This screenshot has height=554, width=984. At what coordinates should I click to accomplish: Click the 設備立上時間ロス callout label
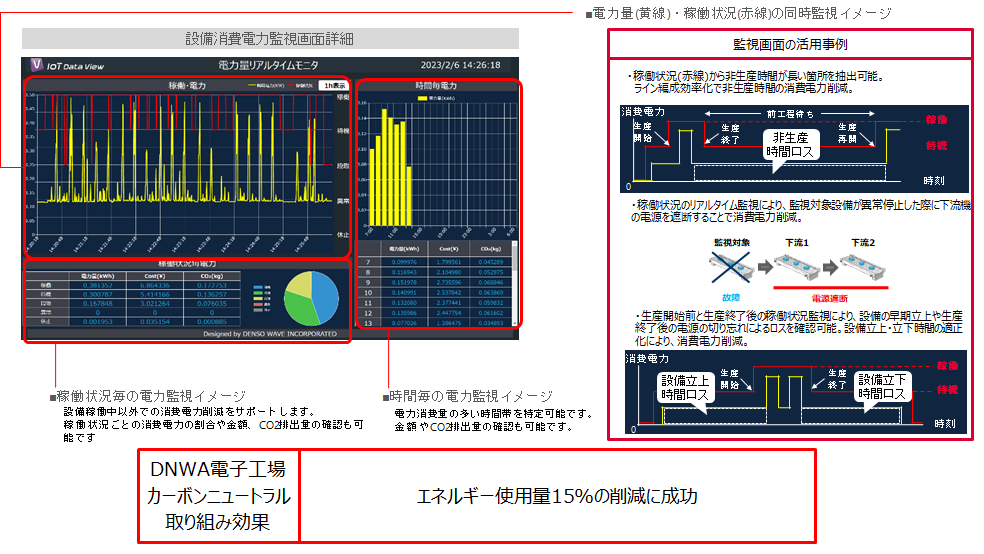(x=683, y=388)
